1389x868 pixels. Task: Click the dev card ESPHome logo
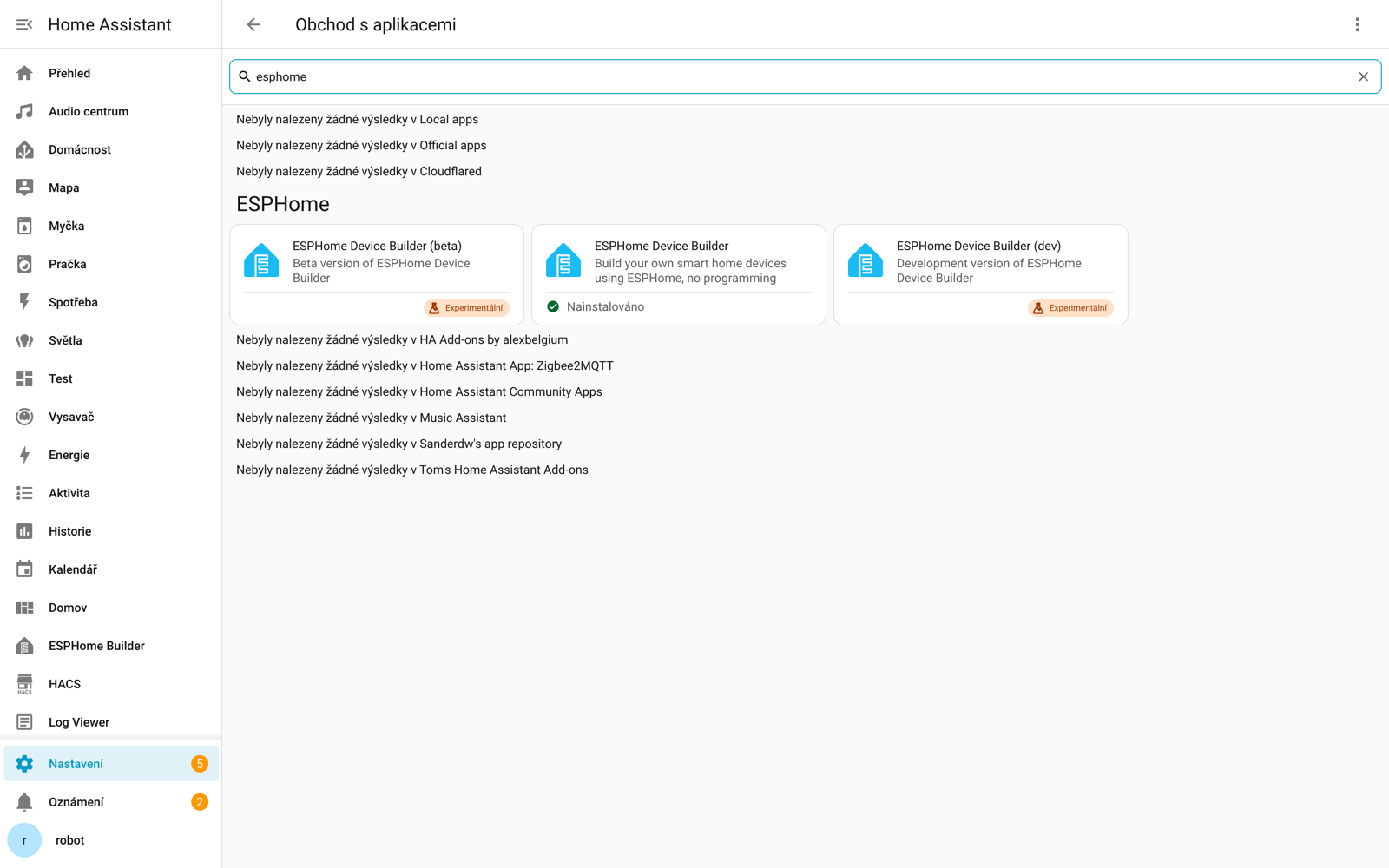pos(866,260)
